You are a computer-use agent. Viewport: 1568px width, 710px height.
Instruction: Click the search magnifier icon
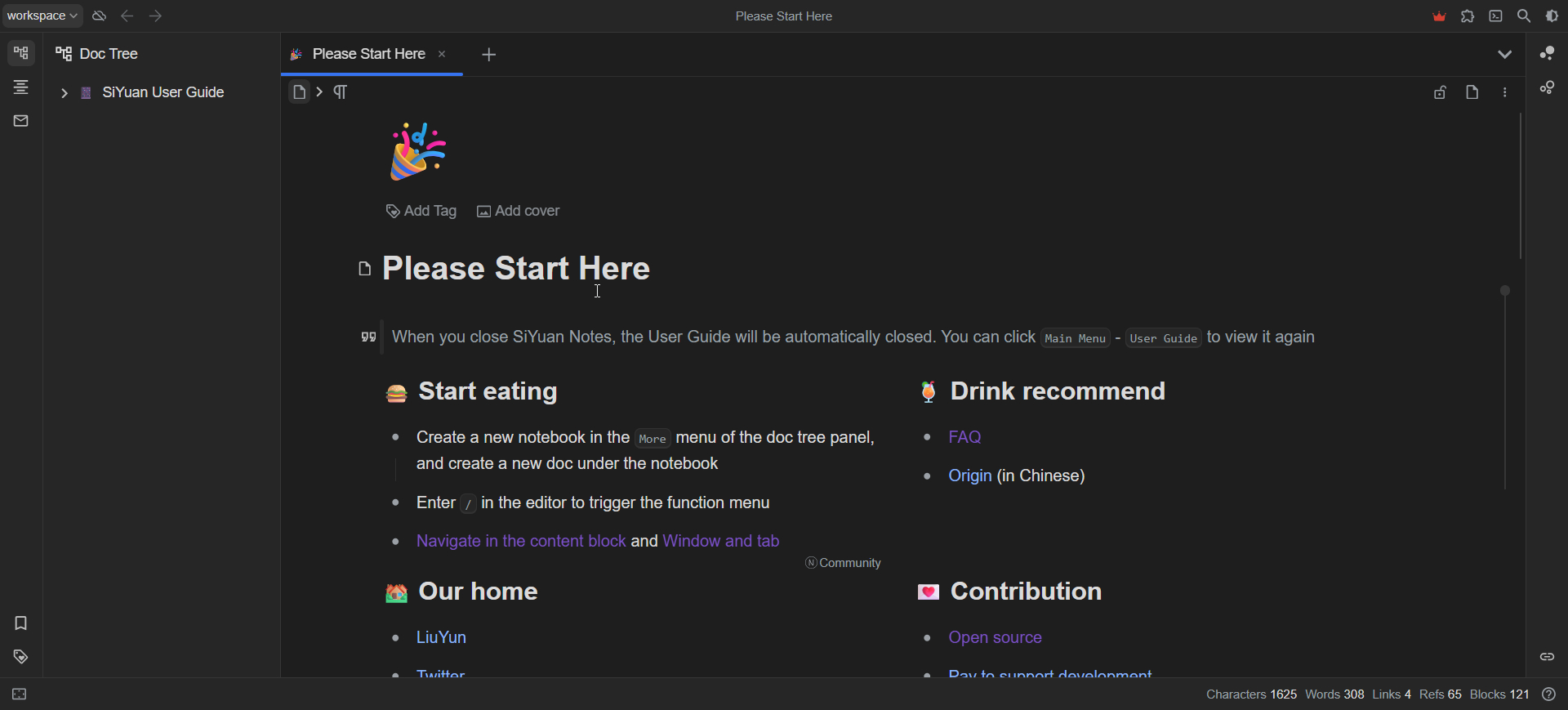point(1524,16)
